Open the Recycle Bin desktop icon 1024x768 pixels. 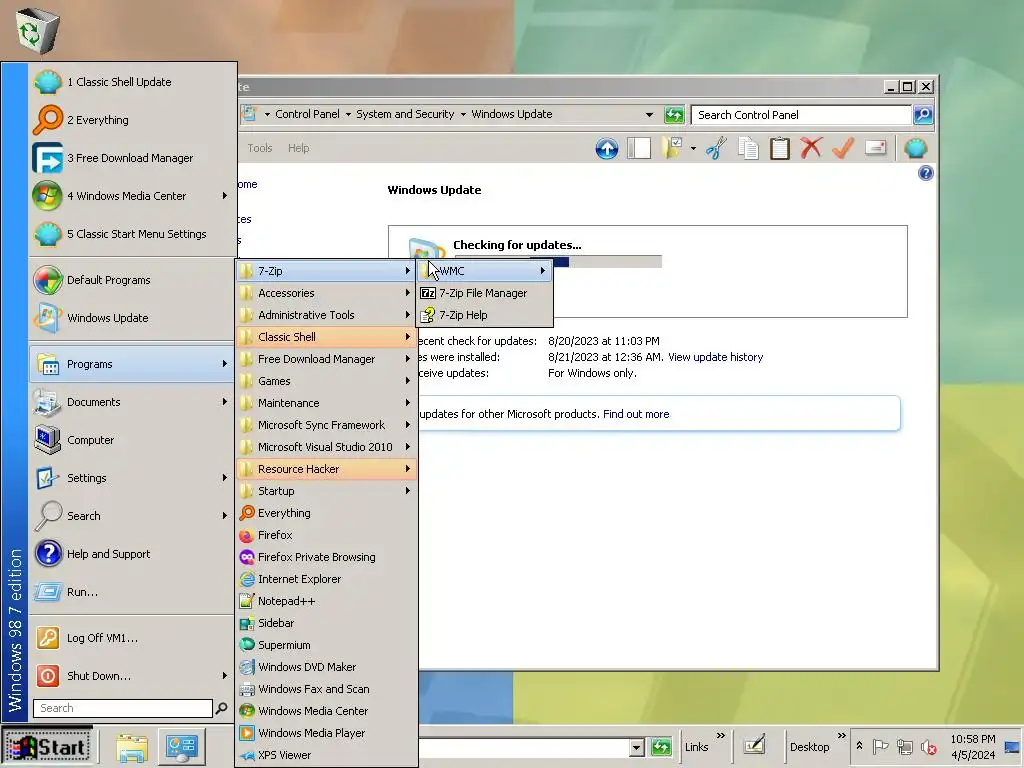(37, 29)
